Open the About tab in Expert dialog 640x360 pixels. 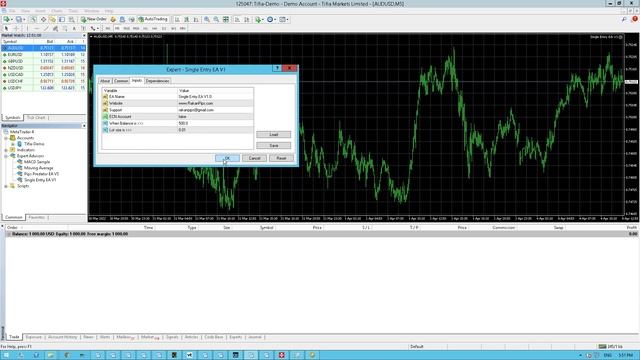coord(105,81)
